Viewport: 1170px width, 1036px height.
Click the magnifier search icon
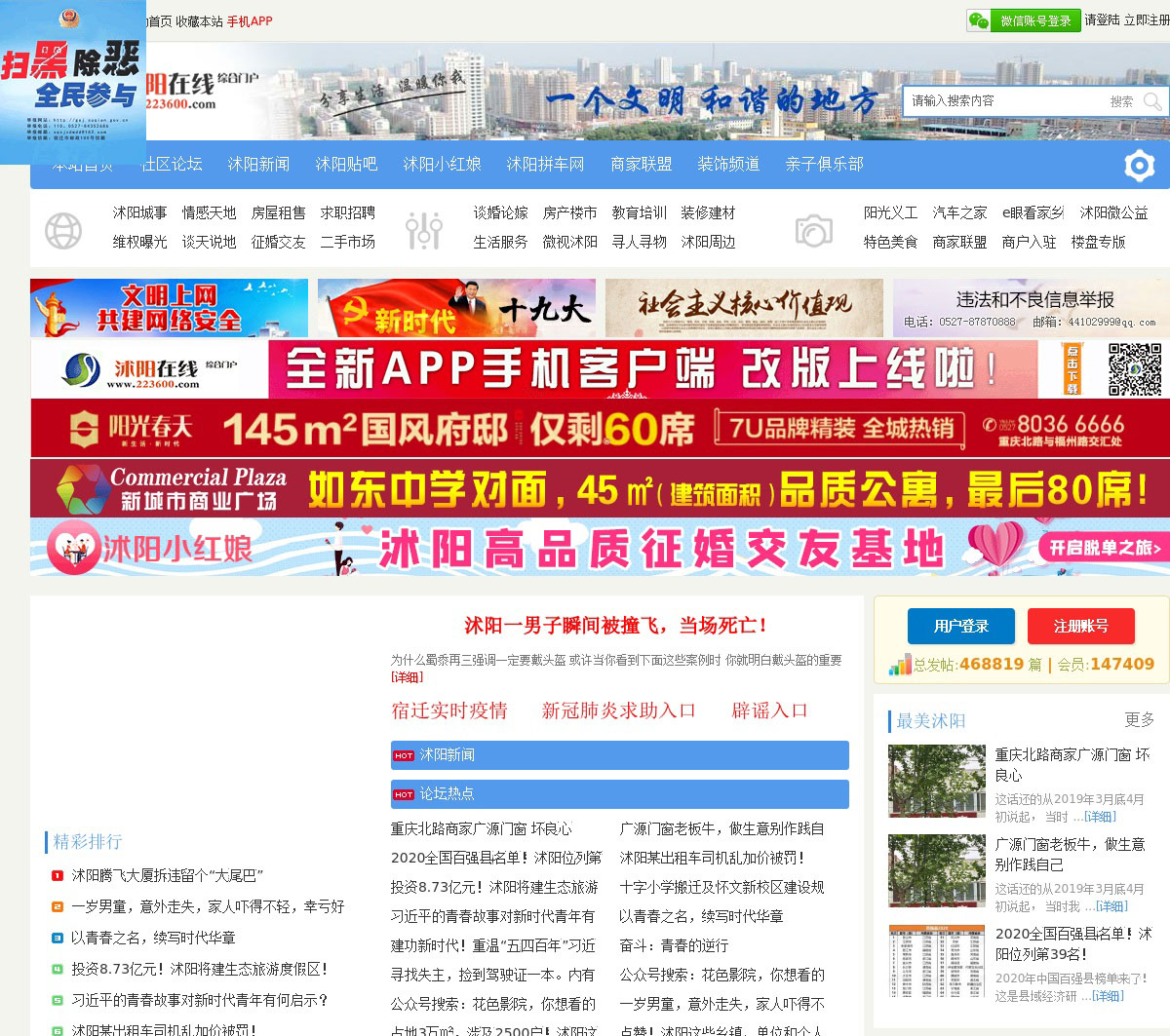click(x=1152, y=101)
